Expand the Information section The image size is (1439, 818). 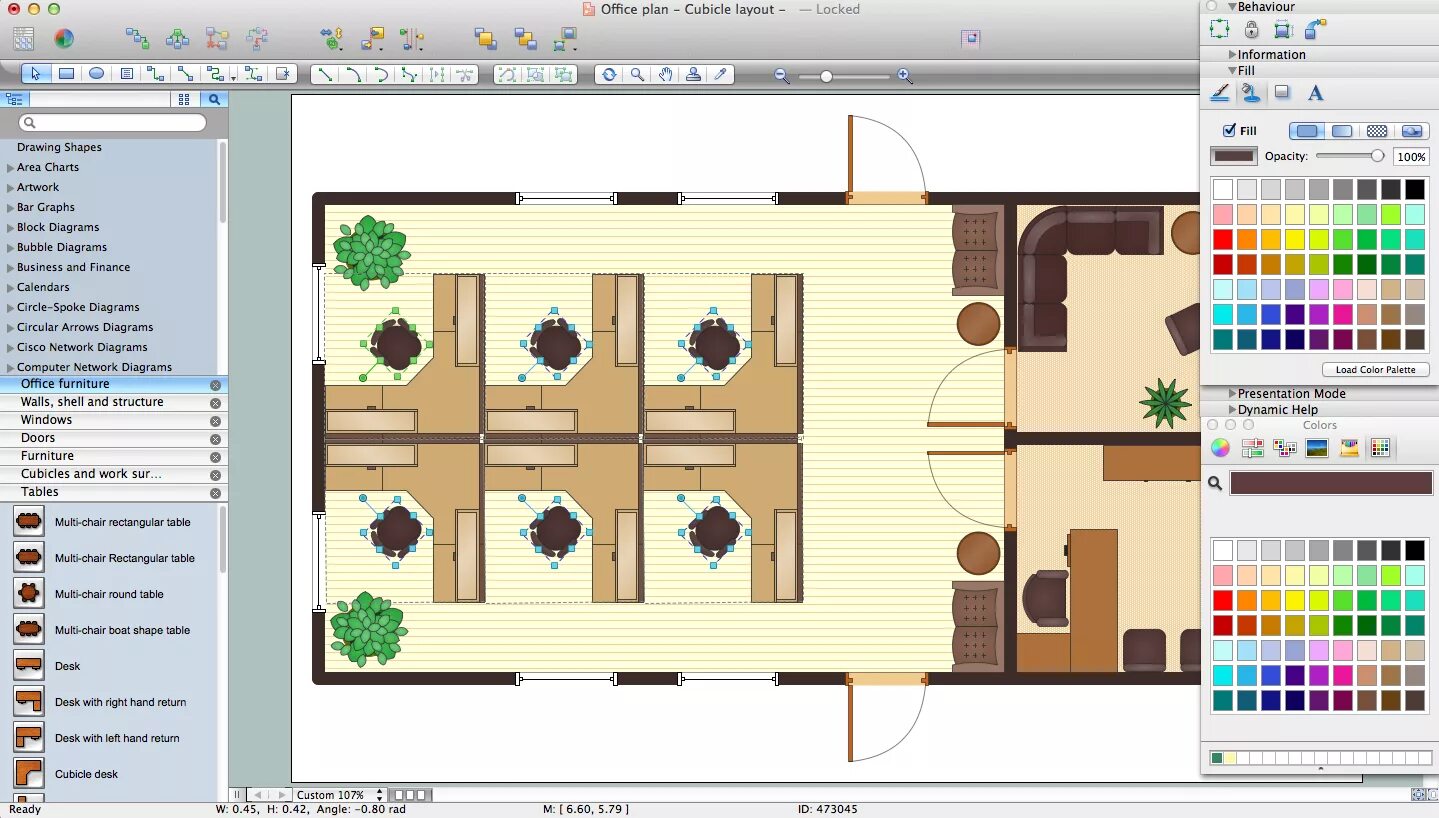[x=1233, y=55]
